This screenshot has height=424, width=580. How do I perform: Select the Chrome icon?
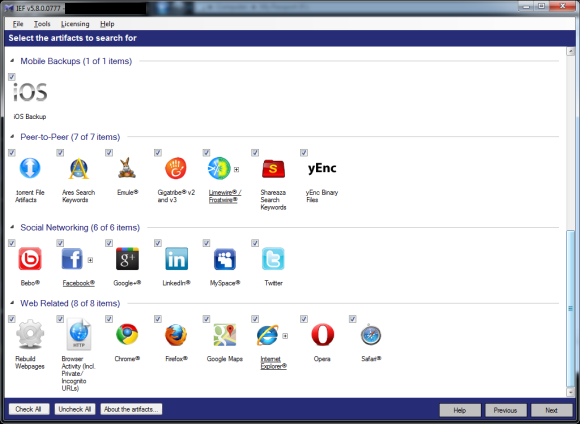point(127,334)
